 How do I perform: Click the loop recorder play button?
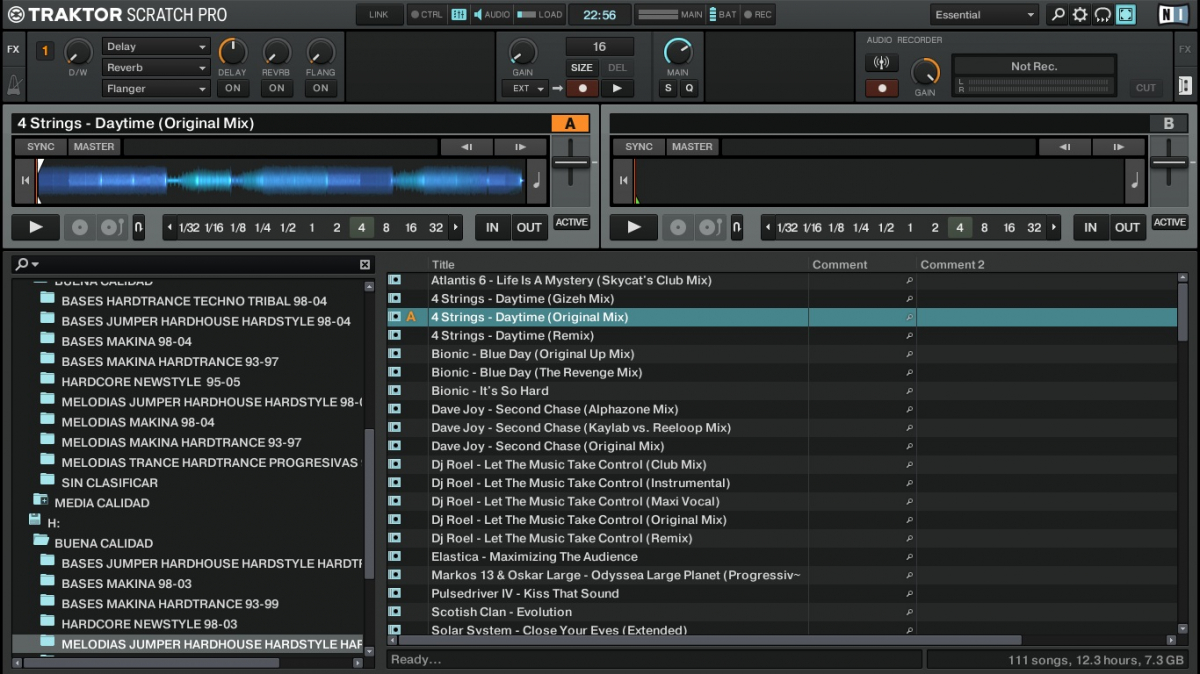click(x=616, y=88)
